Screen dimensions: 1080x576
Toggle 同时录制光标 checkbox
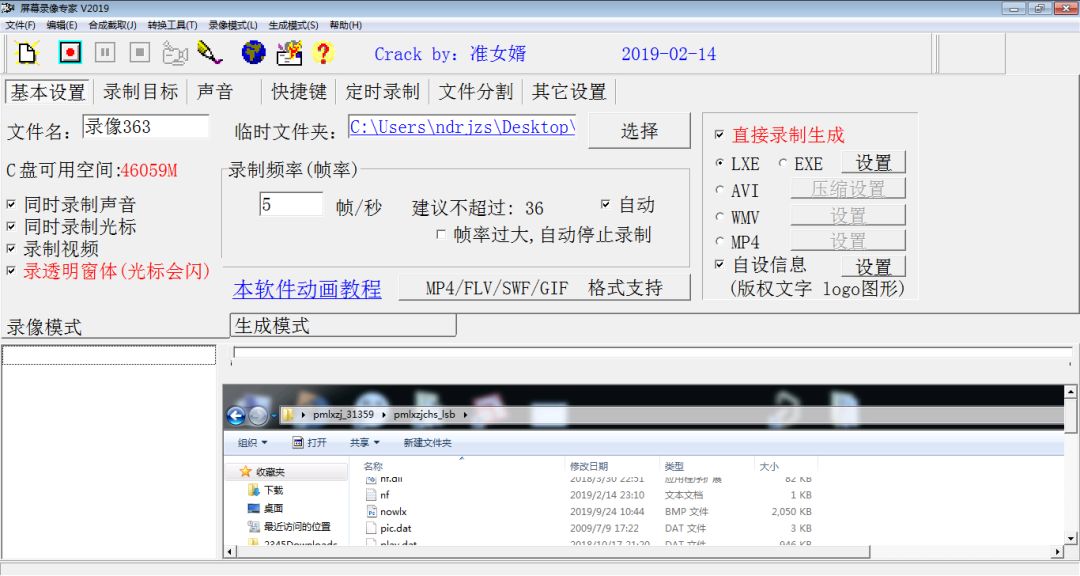click(10, 226)
